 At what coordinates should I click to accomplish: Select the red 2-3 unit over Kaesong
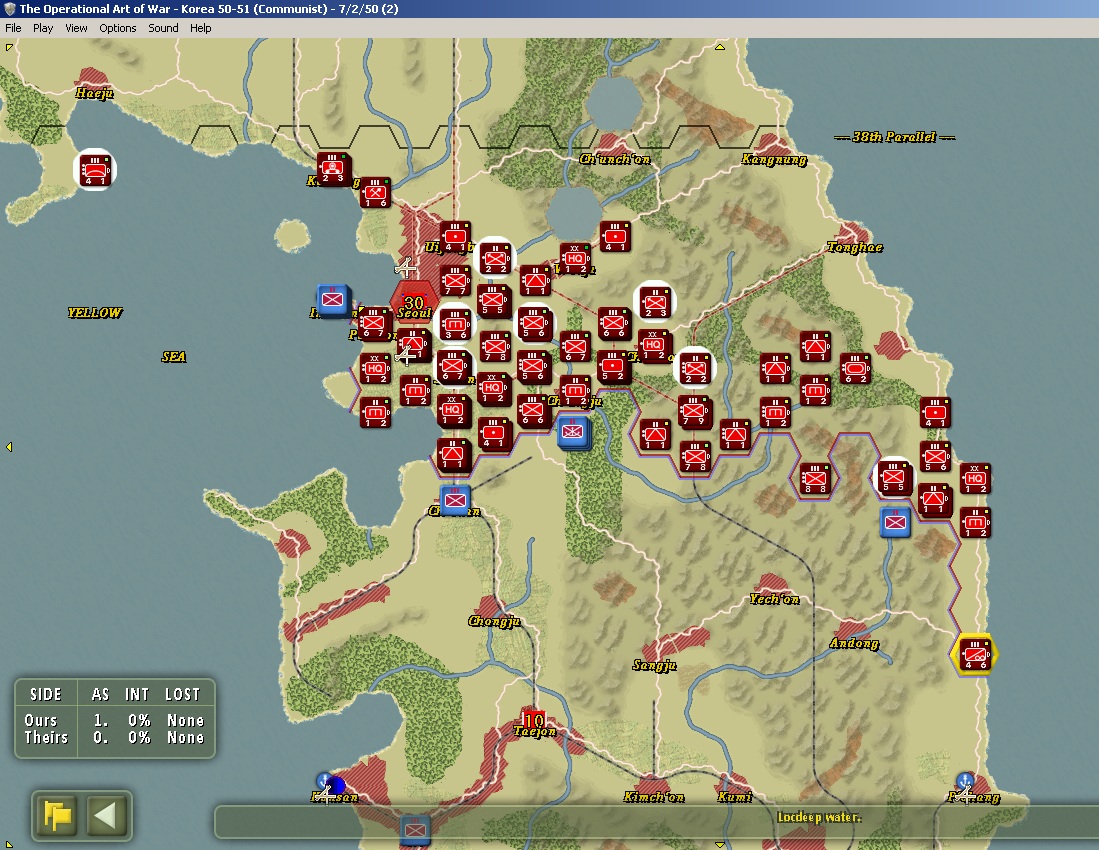[333, 168]
